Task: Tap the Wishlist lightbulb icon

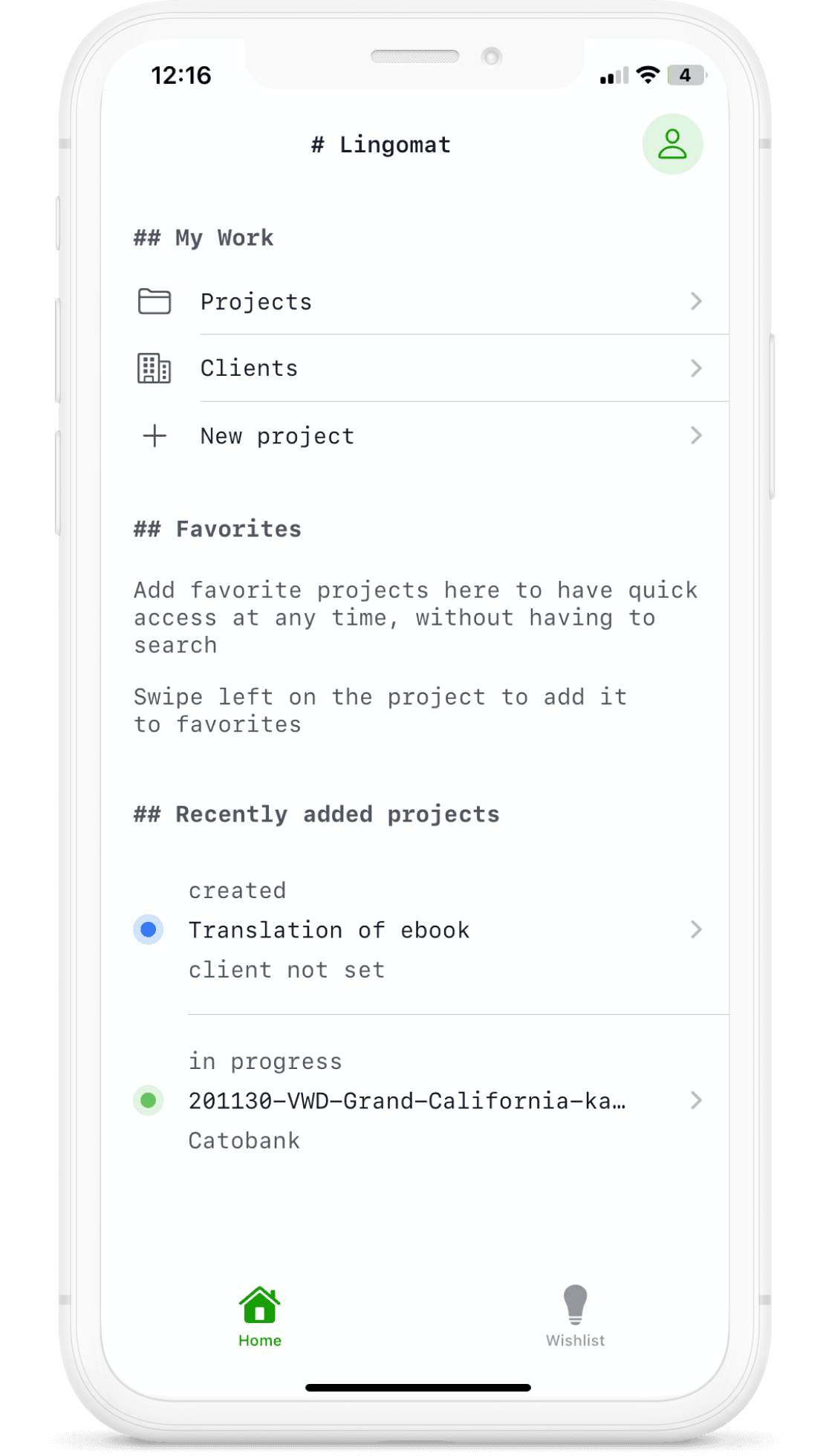Action: [x=575, y=1304]
